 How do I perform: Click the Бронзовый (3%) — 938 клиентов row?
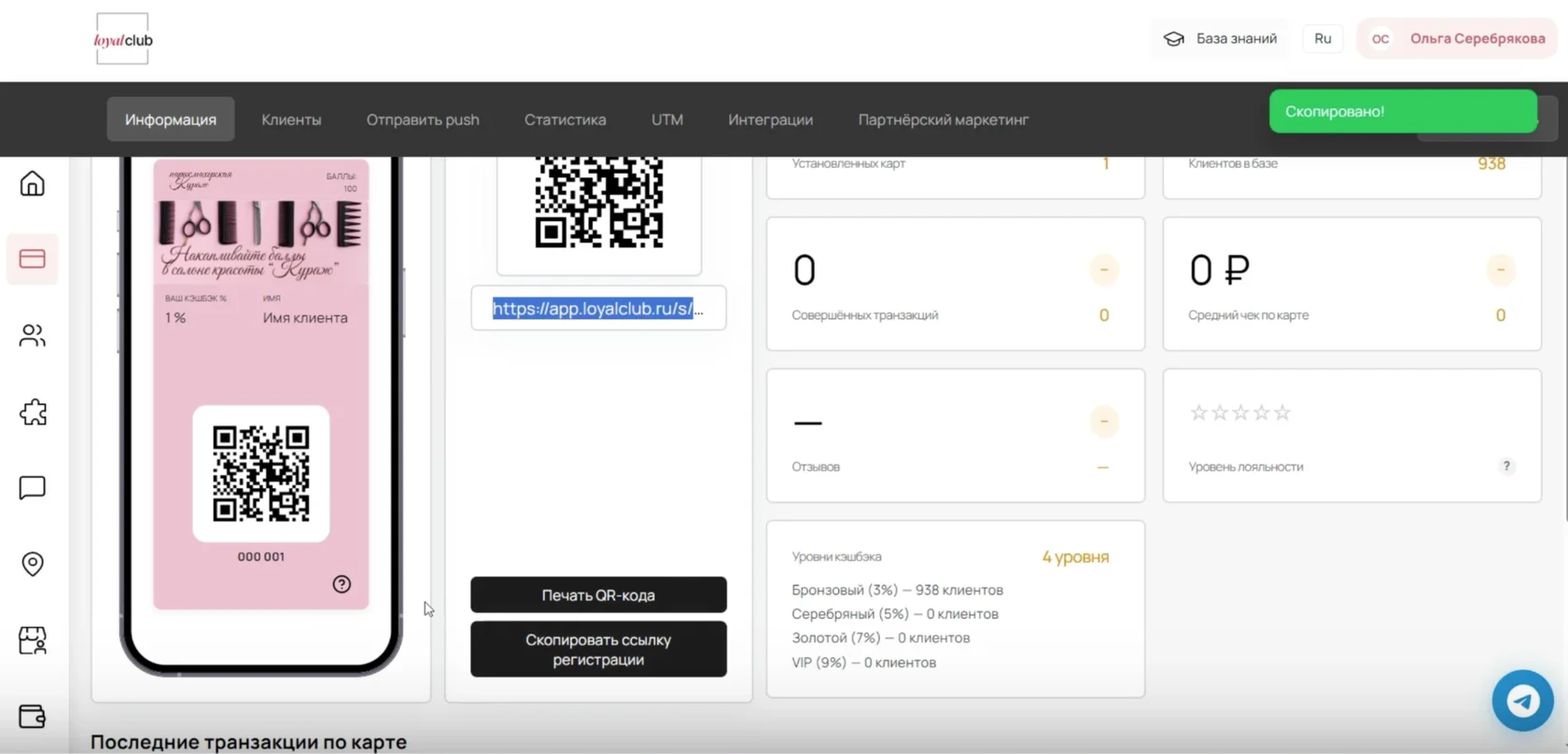click(x=897, y=590)
